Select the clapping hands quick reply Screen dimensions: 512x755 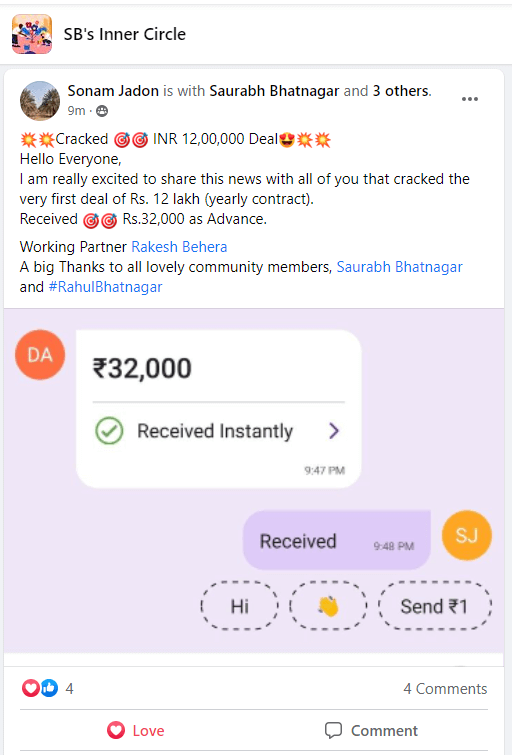pos(328,606)
